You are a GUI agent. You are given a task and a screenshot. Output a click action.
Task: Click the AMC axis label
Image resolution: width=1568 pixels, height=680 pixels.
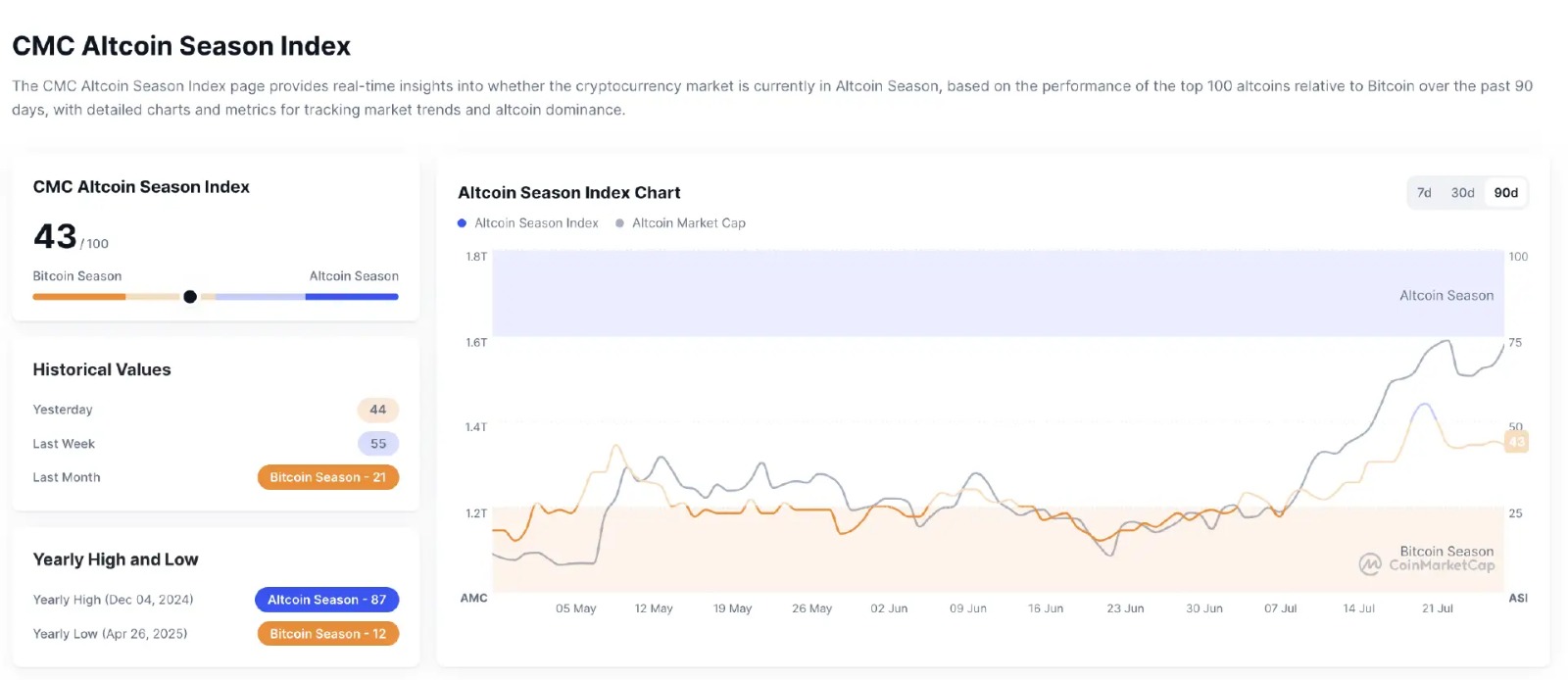coord(473,598)
